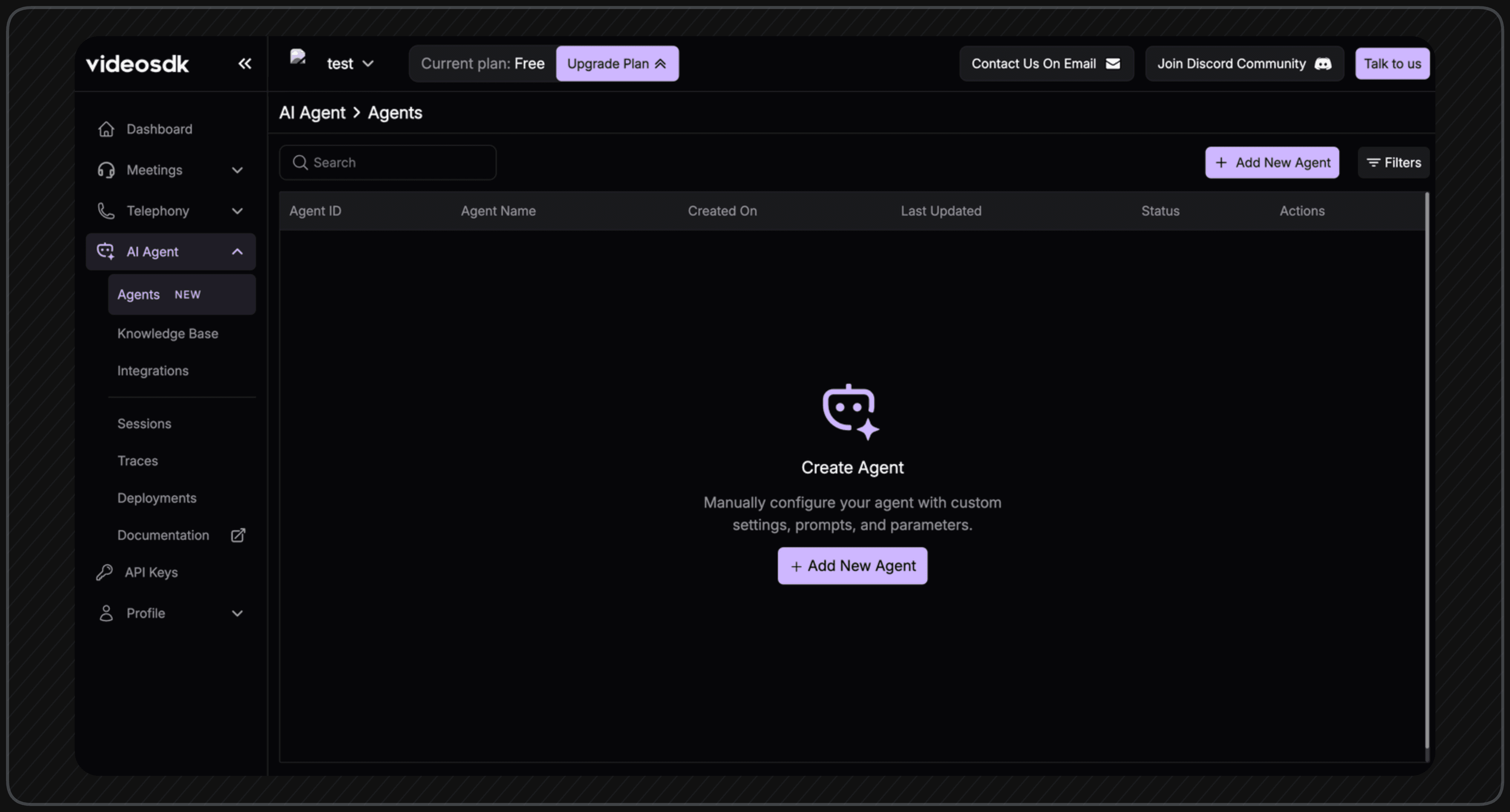Click the Telephony phone icon
This screenshot has height=812, width=1510.
click(106, 211)
